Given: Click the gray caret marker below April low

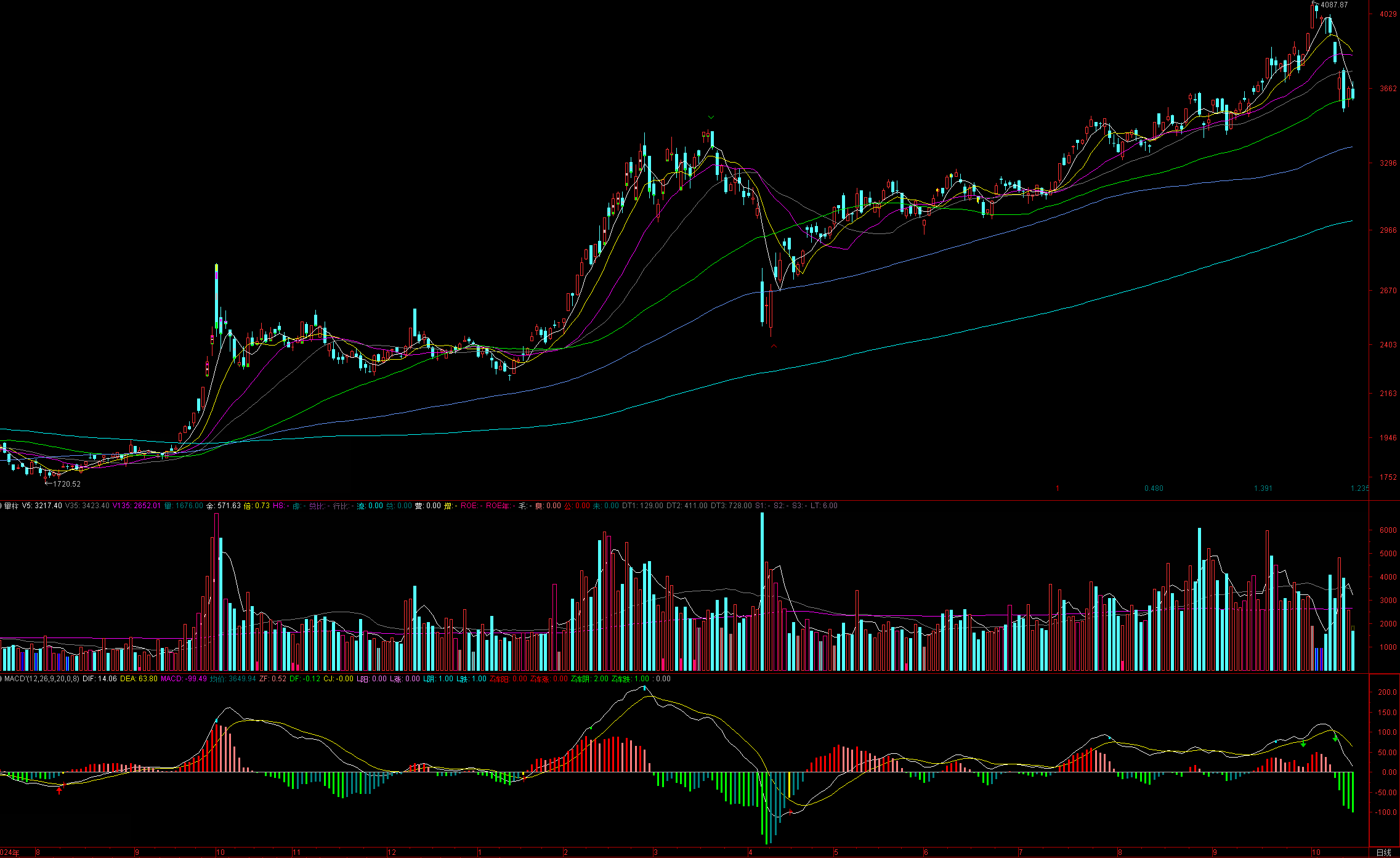Looking at the screenshot, I should (774, 347).
